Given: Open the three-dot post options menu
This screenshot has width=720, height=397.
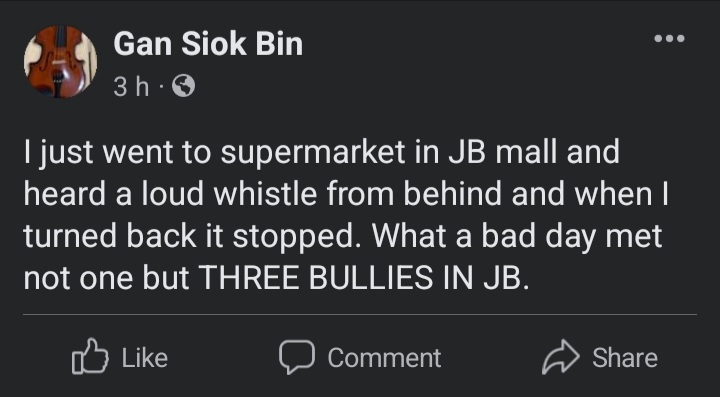Looking at the screenshot, I should pyautogui.click(x=669, y=39).
